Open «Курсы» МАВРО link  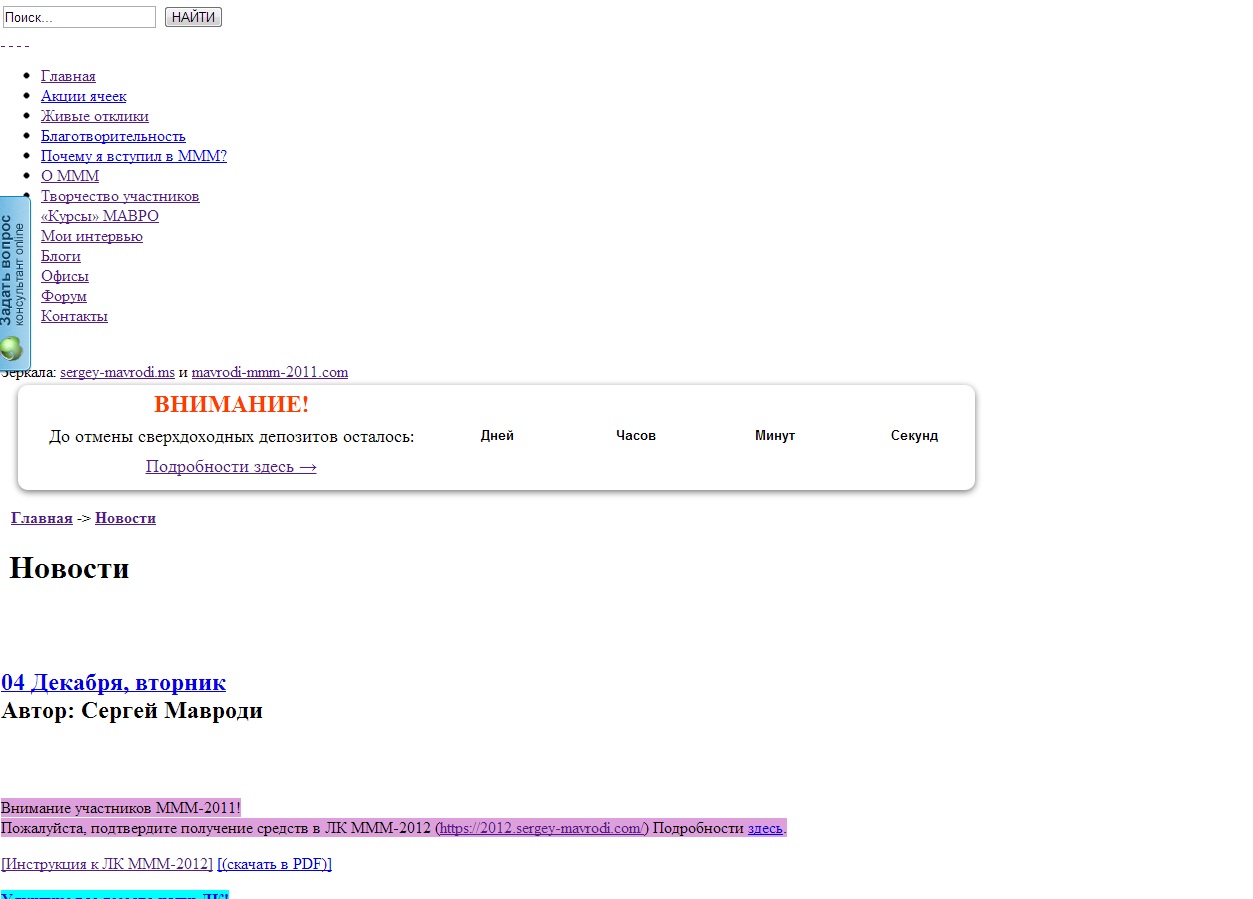[x=100, y=216]
